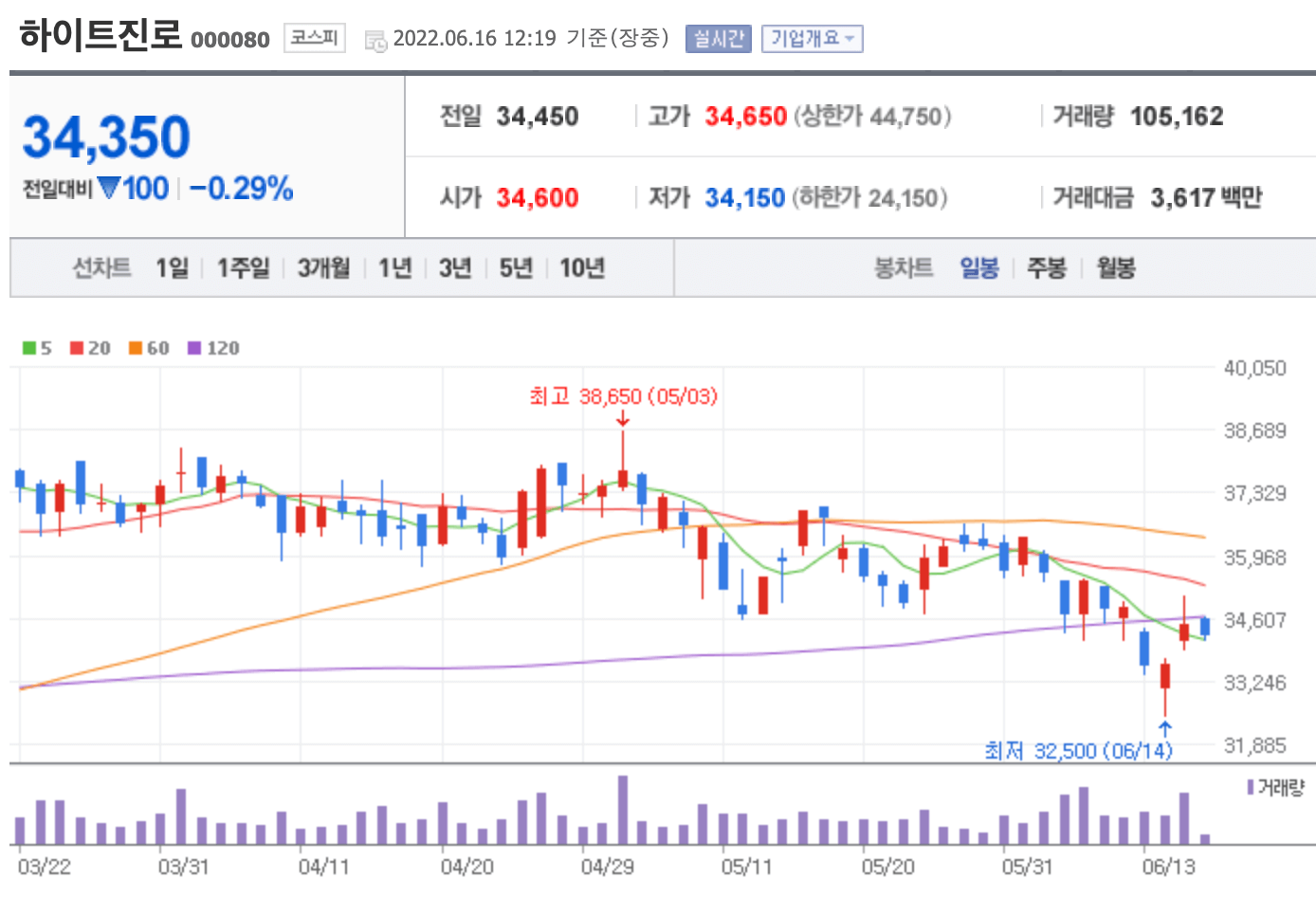Click the 전일 value 34,450
This screenshot has height=897, width=1316.
tap(538, 117)
